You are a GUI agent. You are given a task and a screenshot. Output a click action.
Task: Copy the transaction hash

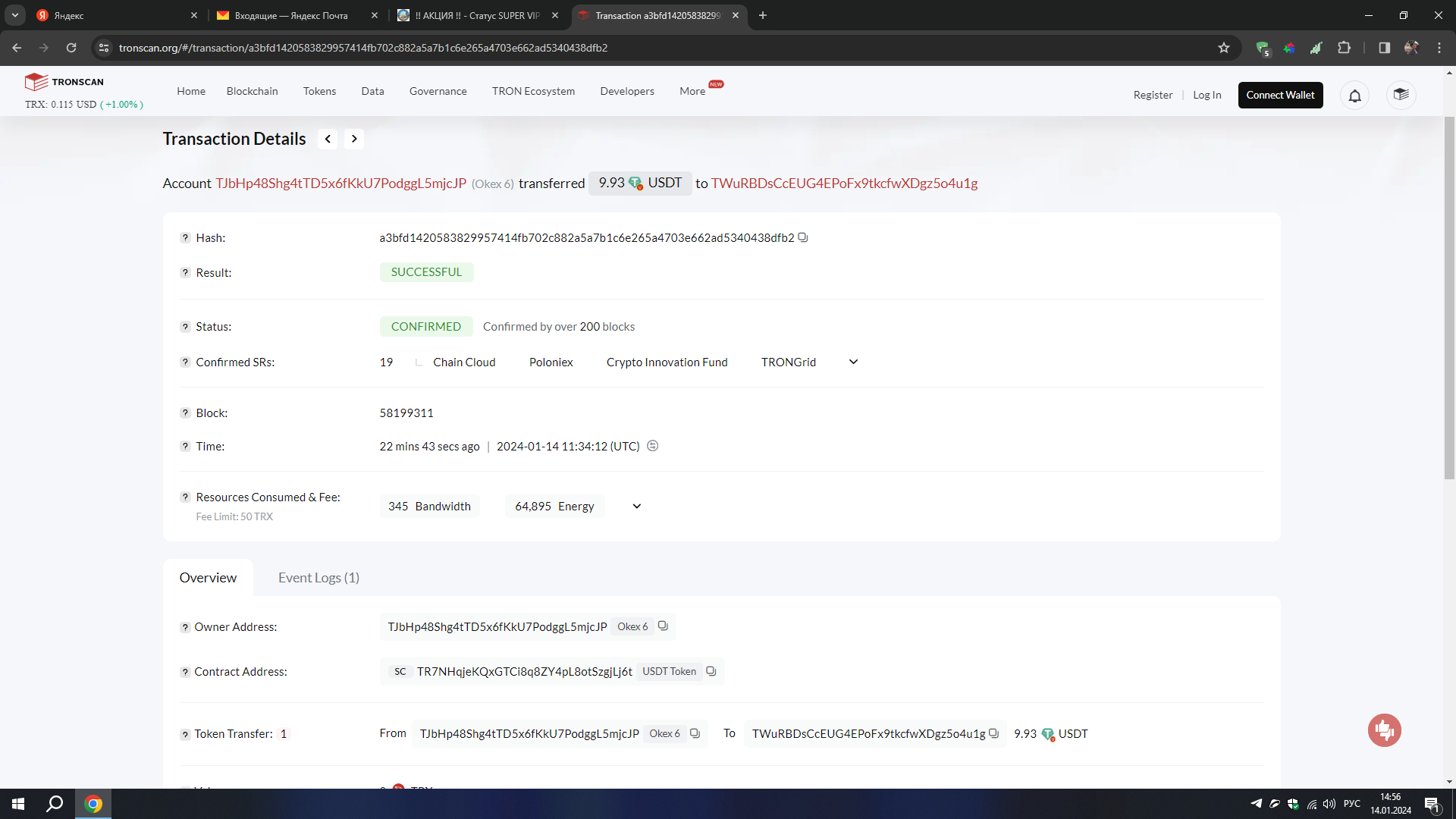pyautogui.click(x=803, y=237)
